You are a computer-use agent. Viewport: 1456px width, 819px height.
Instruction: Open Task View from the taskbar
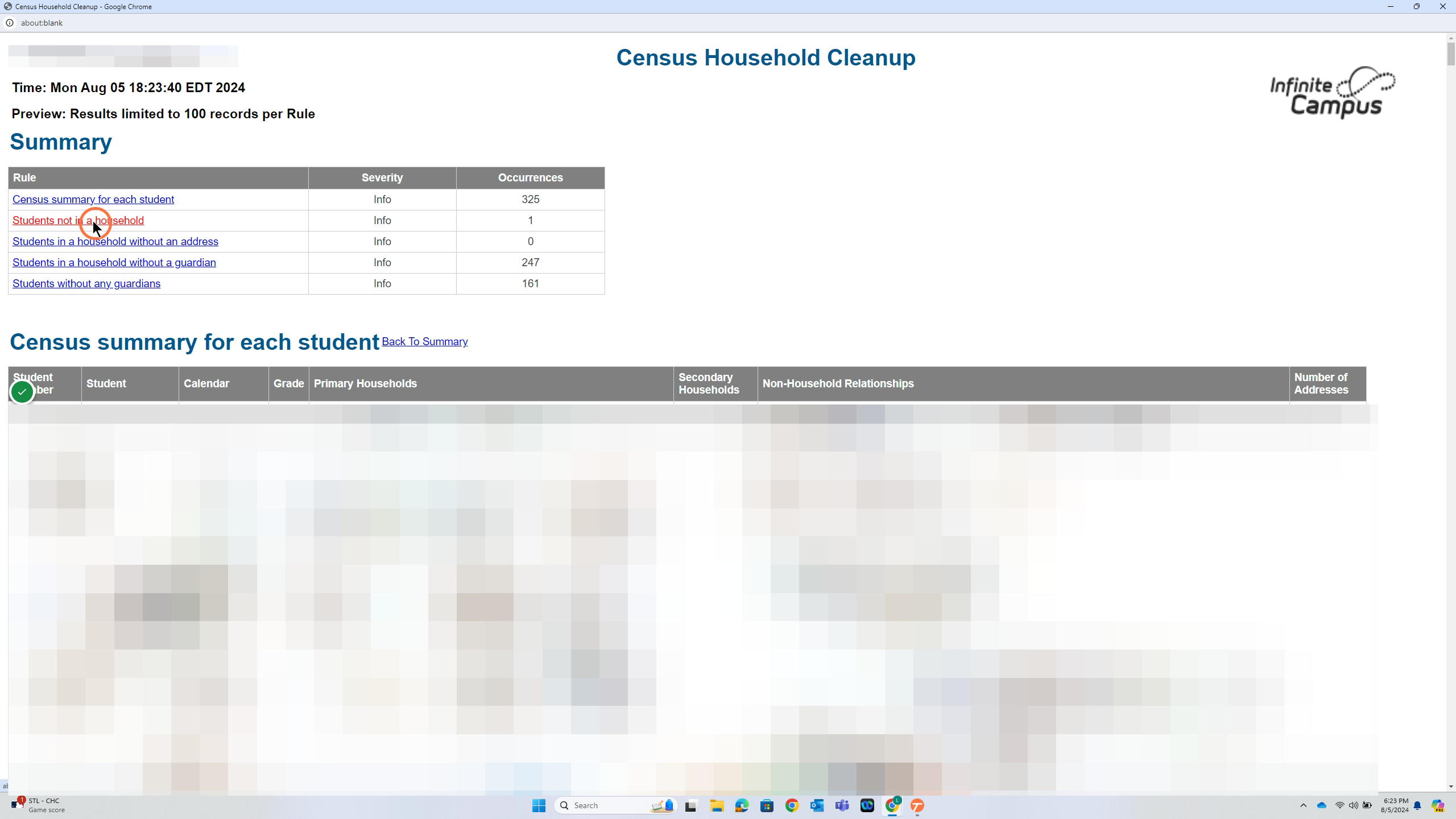(x=691, y=805)
